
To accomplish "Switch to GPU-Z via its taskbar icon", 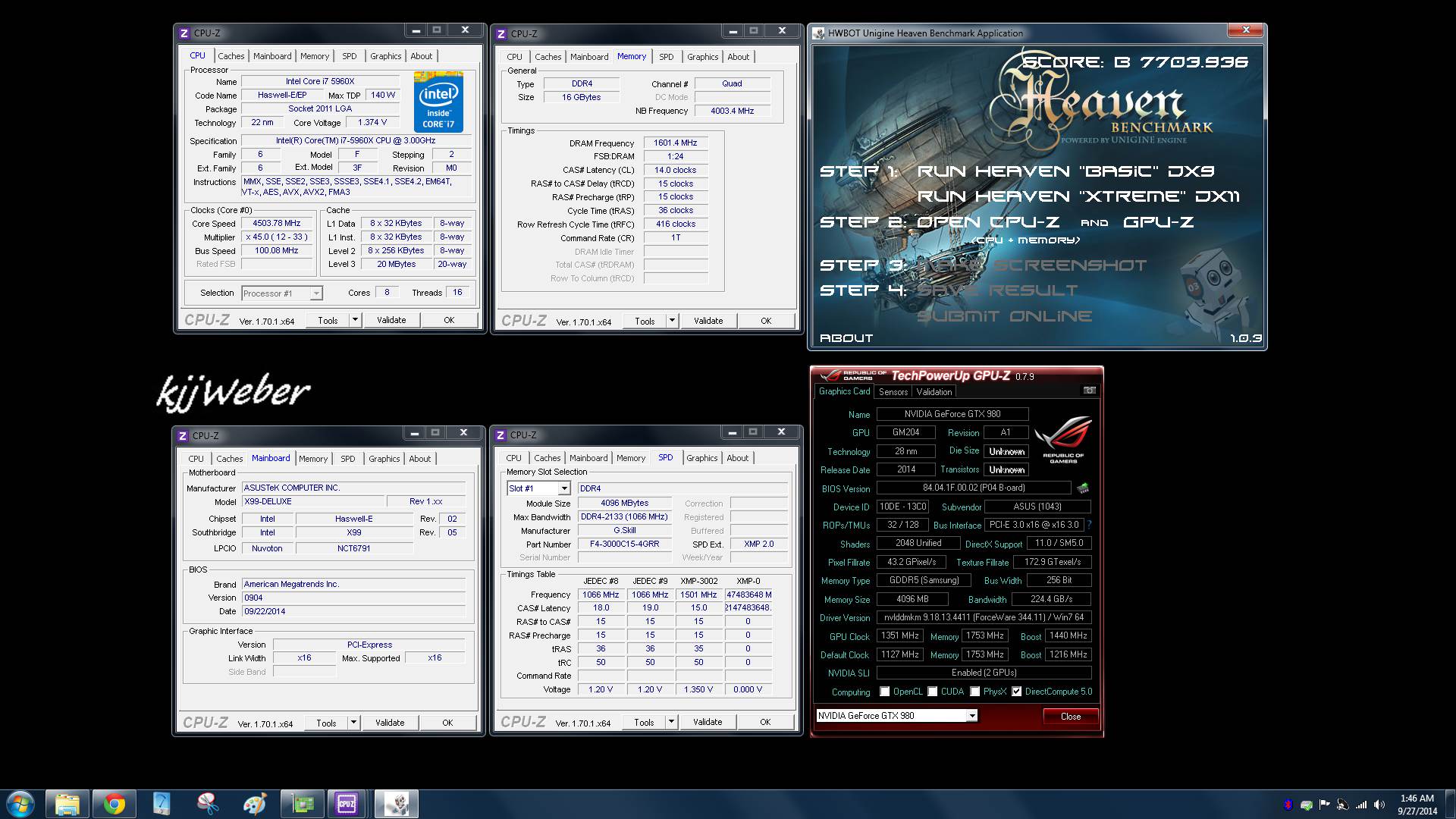I will [x=302, y=804].
